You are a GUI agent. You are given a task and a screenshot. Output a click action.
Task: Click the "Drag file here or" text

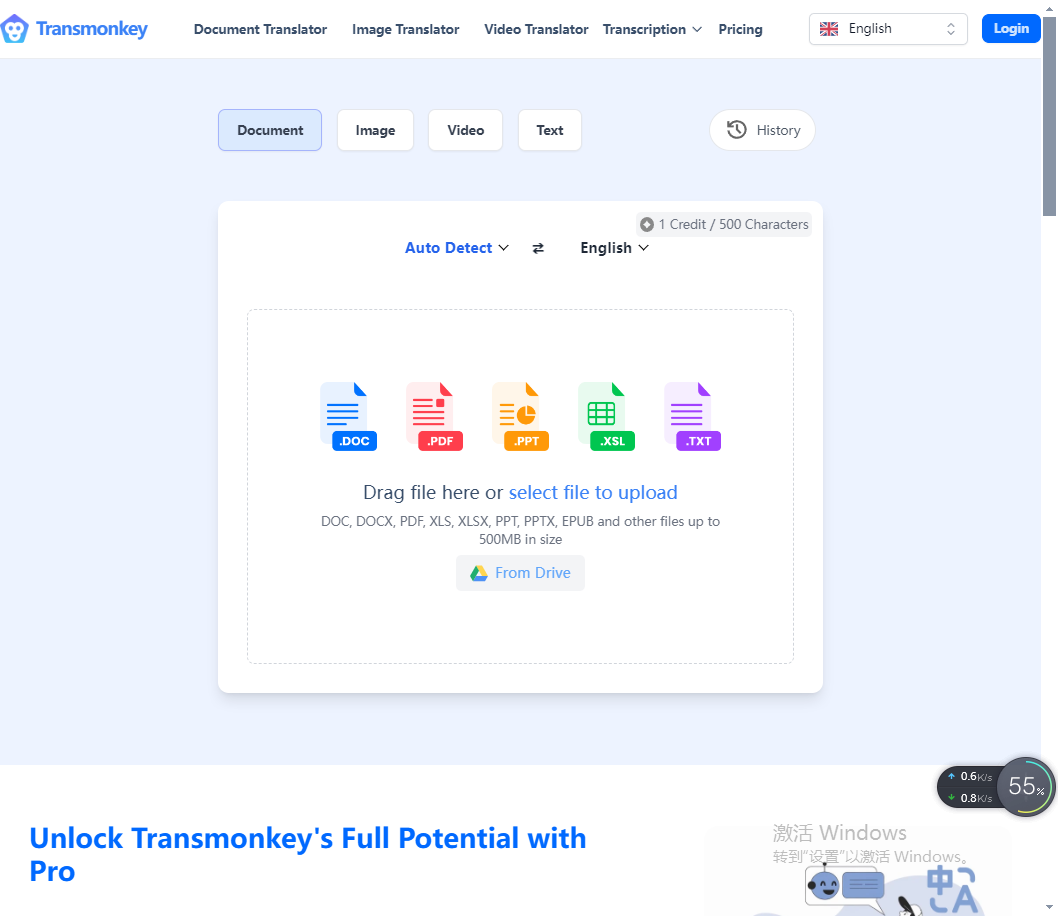click(433, 492)
